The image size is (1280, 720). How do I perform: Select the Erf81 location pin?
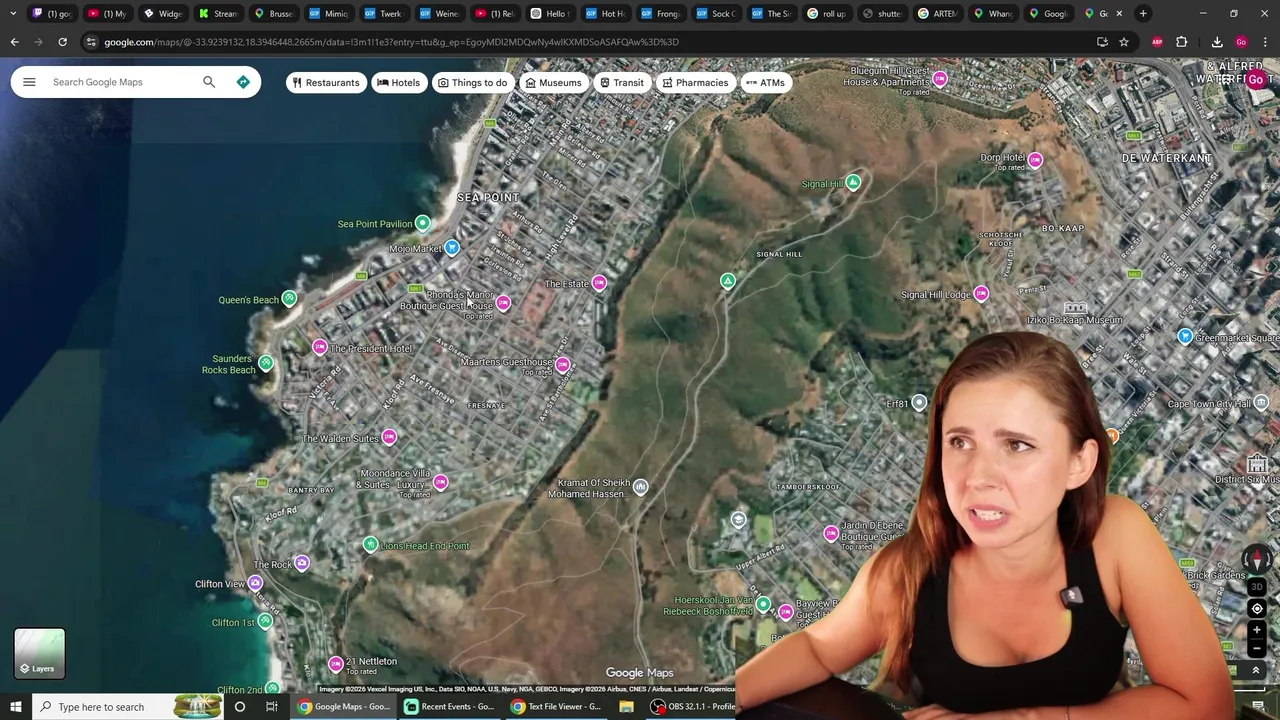(919, 403)
